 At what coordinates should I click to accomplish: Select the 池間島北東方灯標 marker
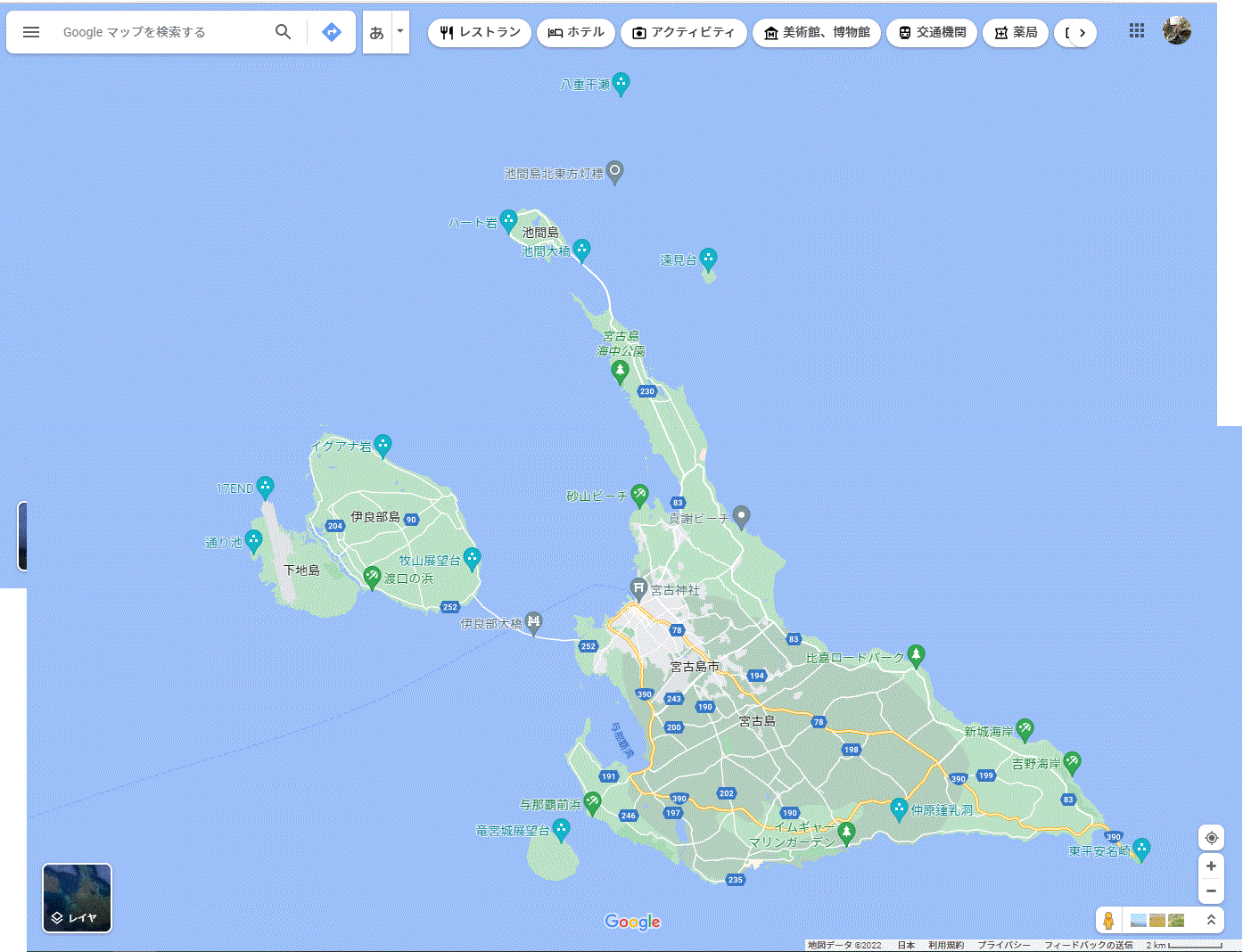click(614, 172)
